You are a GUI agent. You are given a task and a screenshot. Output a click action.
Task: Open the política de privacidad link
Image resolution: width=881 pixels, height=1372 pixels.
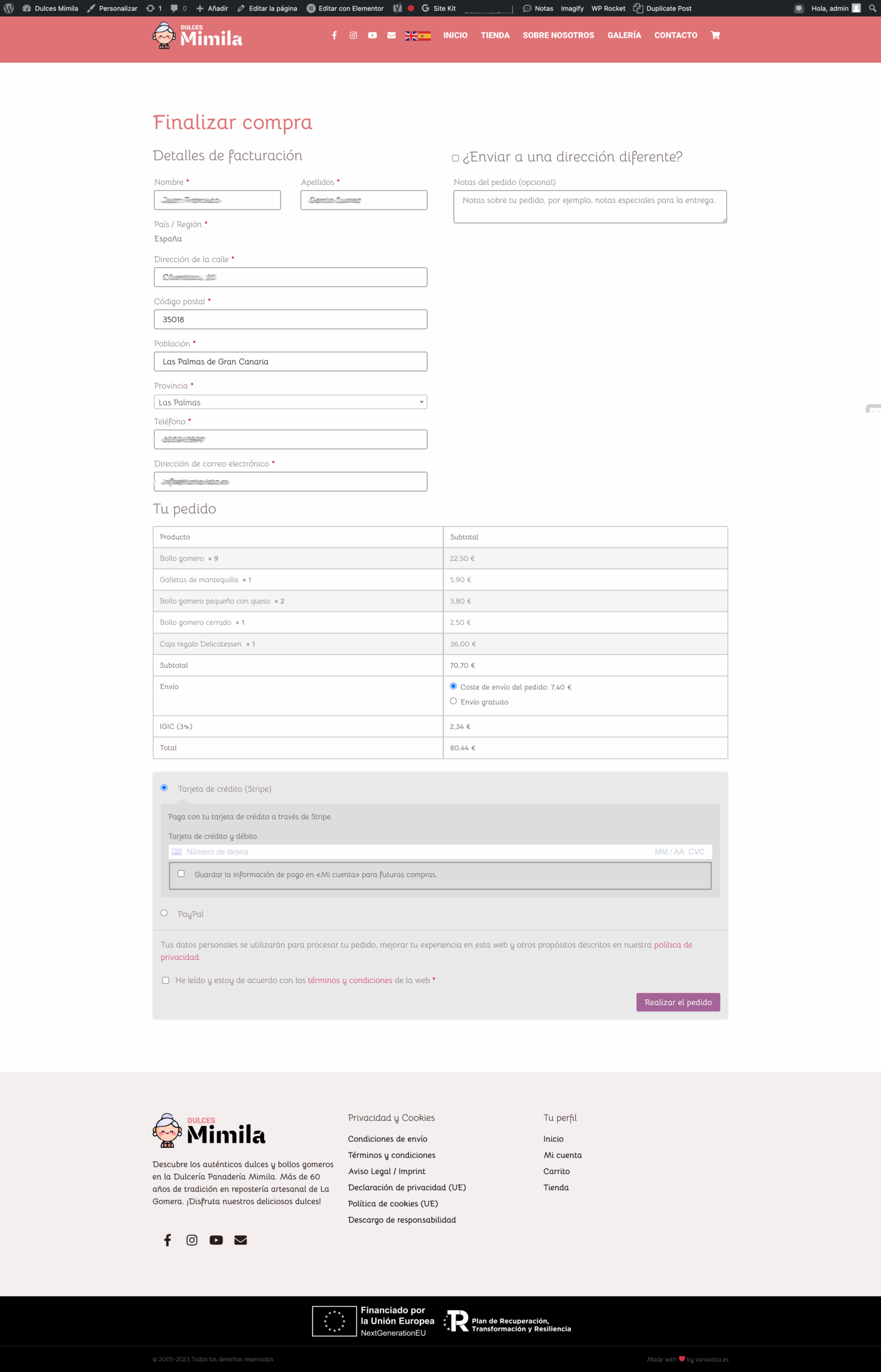[672, 945]
